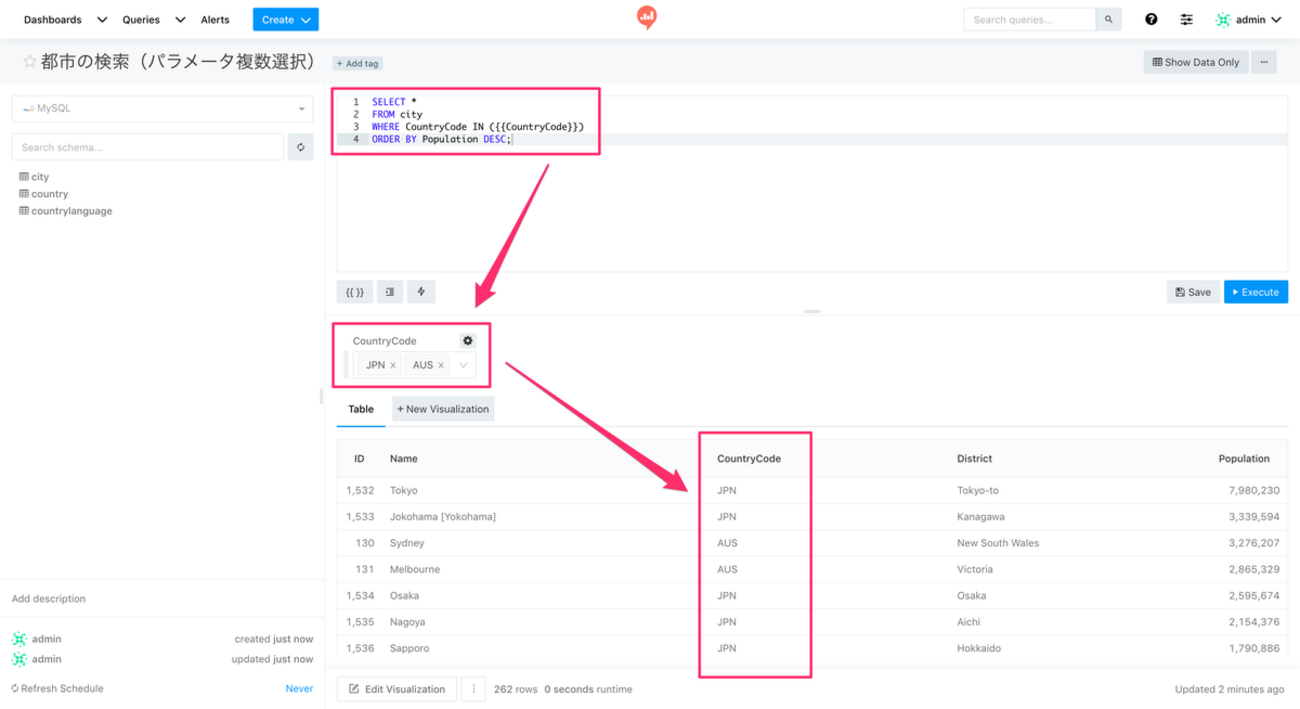Save the query
1300x709 pixels.
pos(1193,292)
